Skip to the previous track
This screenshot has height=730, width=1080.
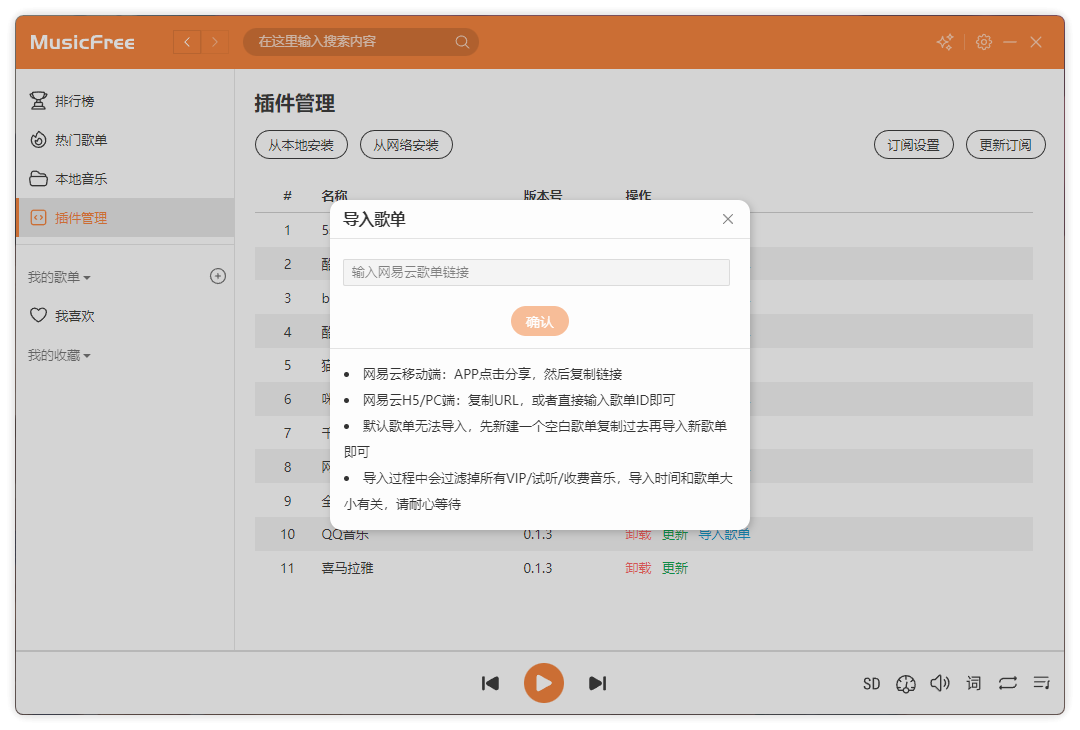(x=490, y=683)
